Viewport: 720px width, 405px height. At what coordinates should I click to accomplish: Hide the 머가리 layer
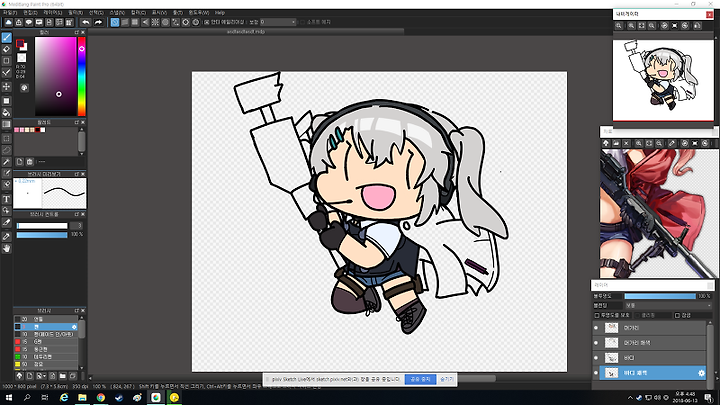(x=596, y=328)
